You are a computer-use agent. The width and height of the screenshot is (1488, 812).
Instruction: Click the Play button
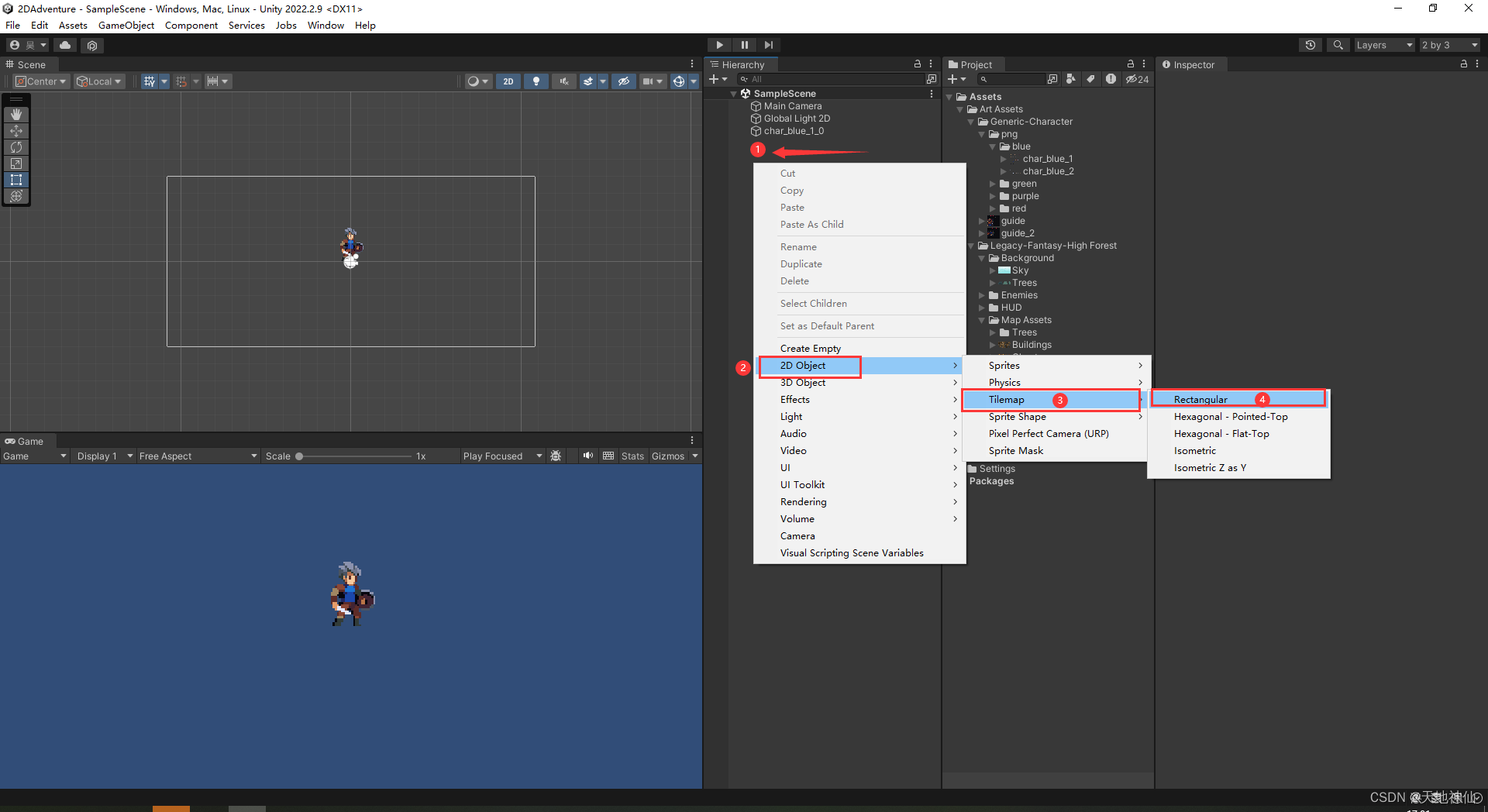tap(719, 45)
